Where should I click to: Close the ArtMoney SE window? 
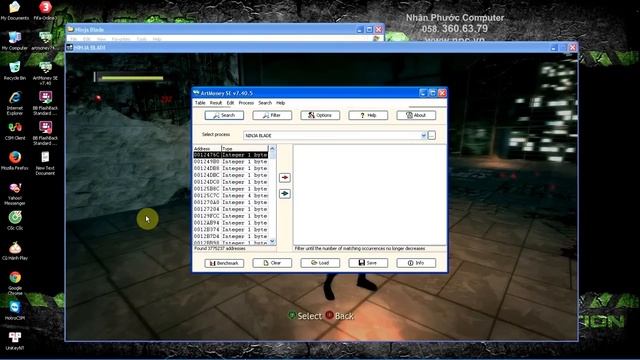pyautogui.click(x=442, y=93)
